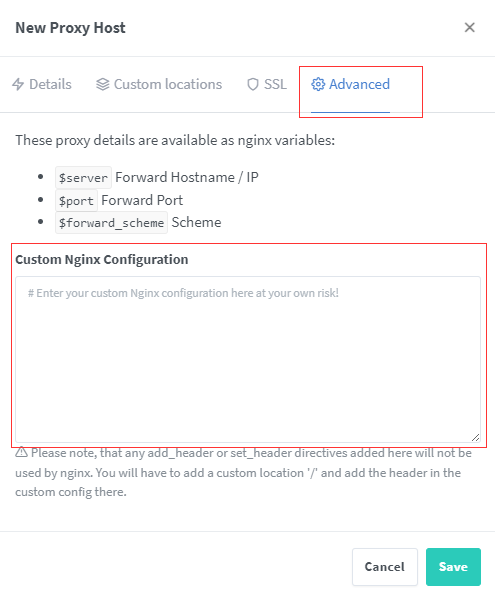495x601 pixels.
Task: Click the $forward_scheme variable code tag
Action: [x=111, y=222]
